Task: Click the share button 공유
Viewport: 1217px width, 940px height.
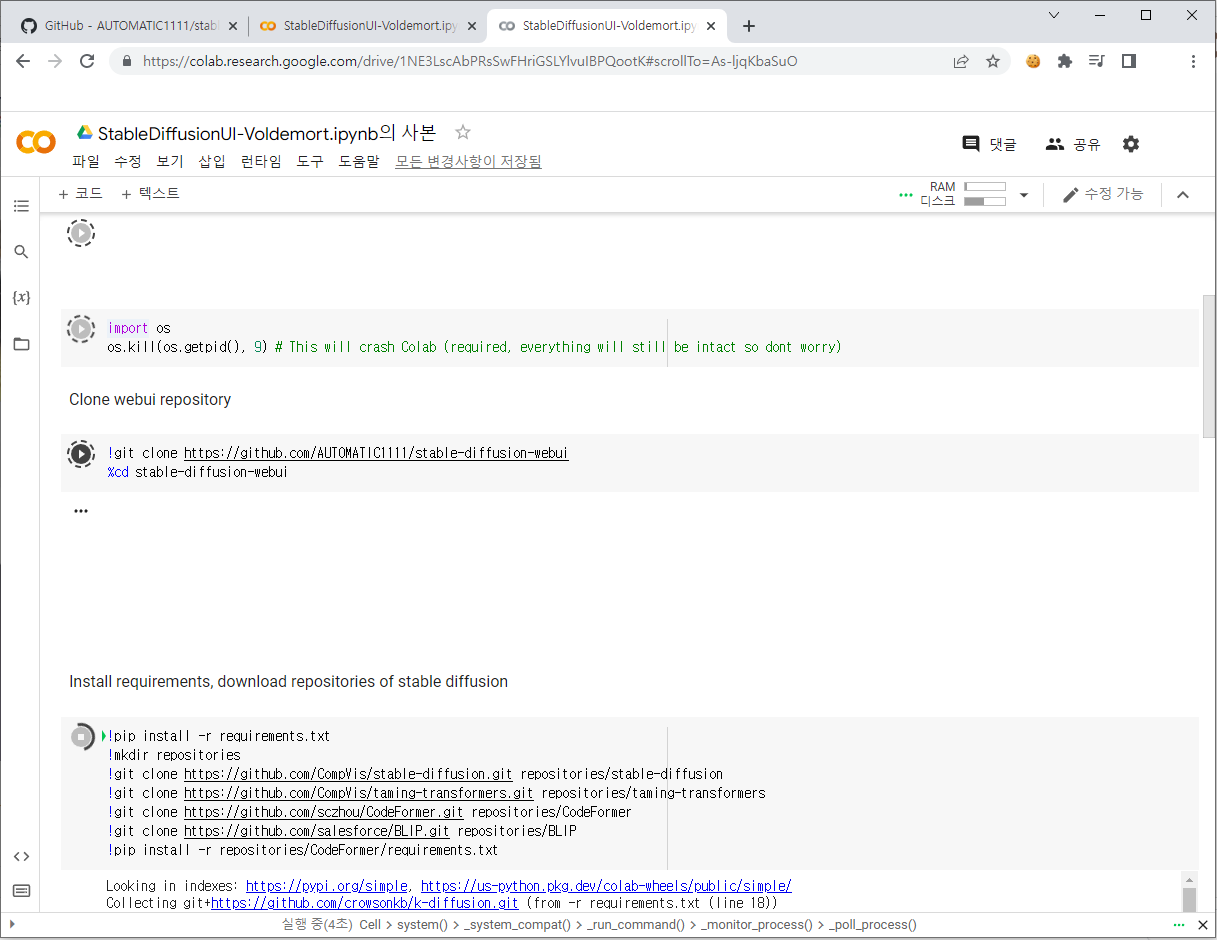Action: pos(1073,144)
